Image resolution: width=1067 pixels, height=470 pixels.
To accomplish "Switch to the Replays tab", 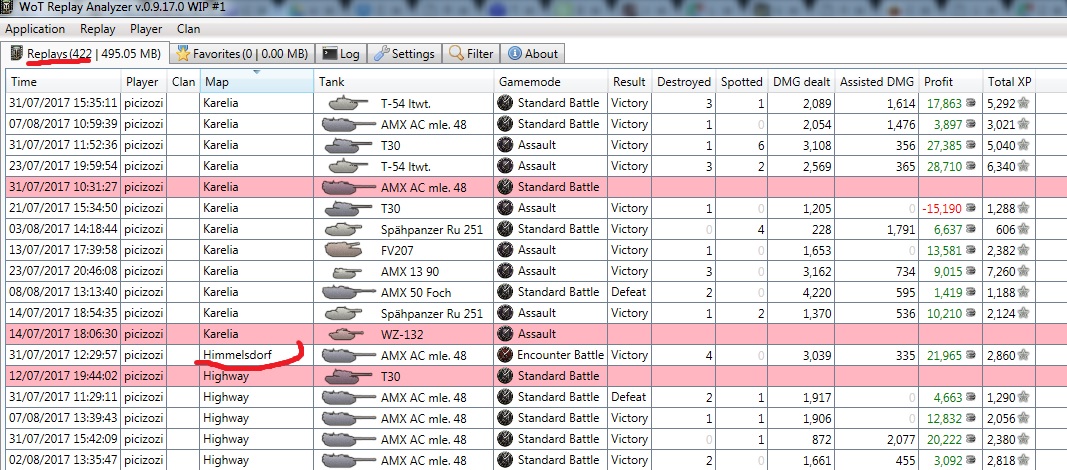I will coord(86,54).
